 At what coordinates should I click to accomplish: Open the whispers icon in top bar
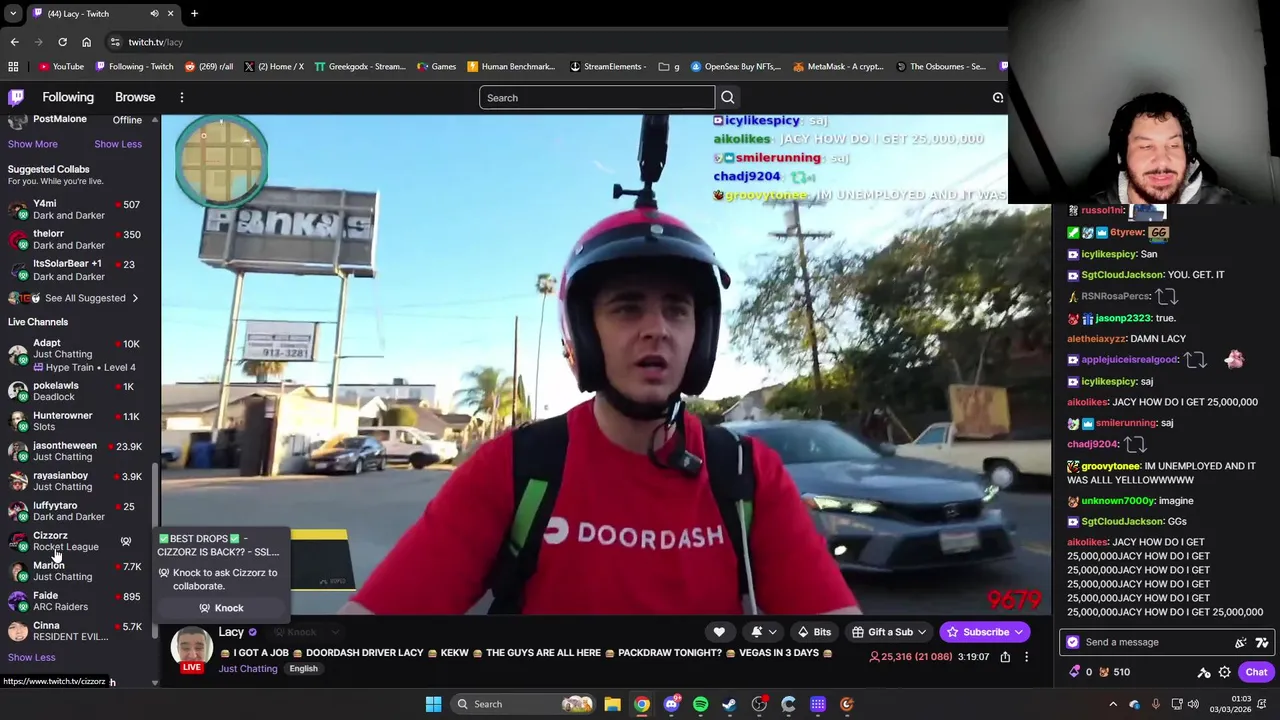coord(997,97)
